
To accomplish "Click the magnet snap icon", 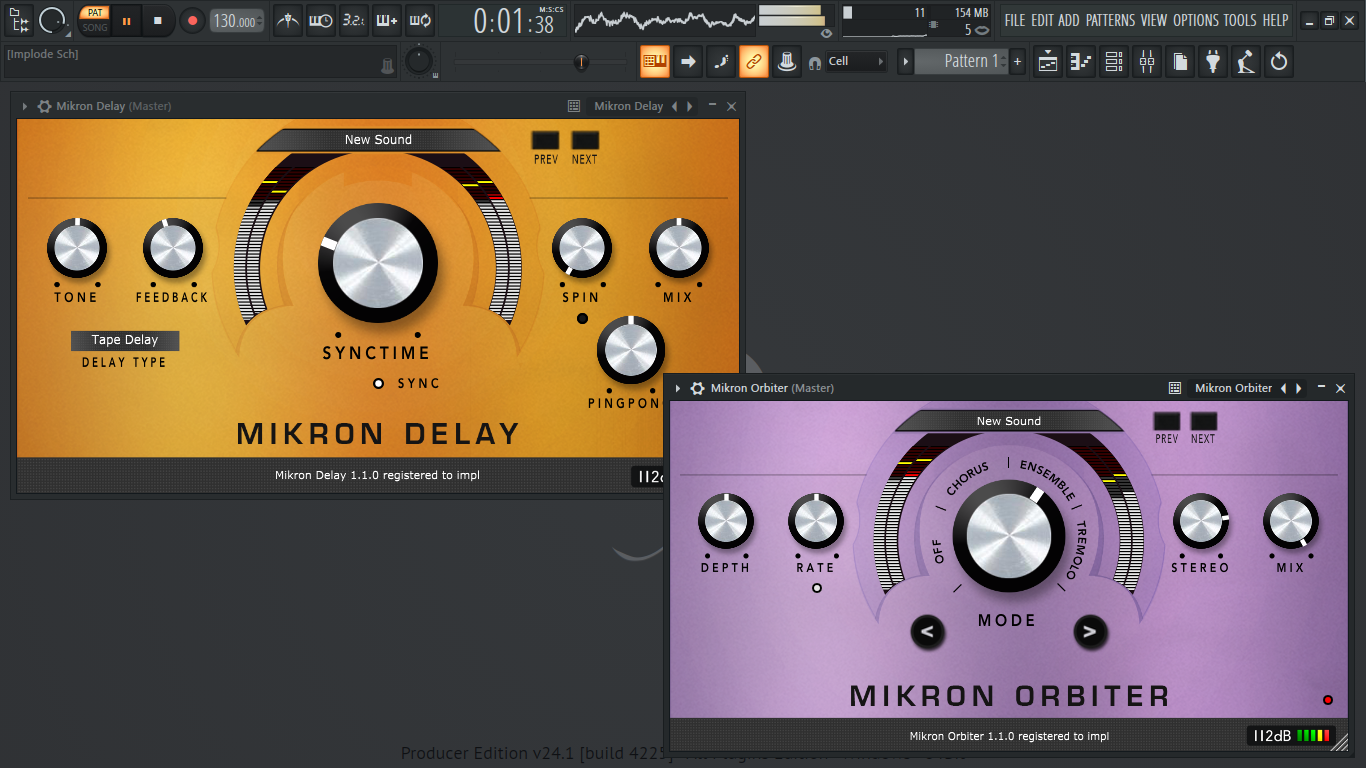I will pyautogui.click(x=815, y=63).
